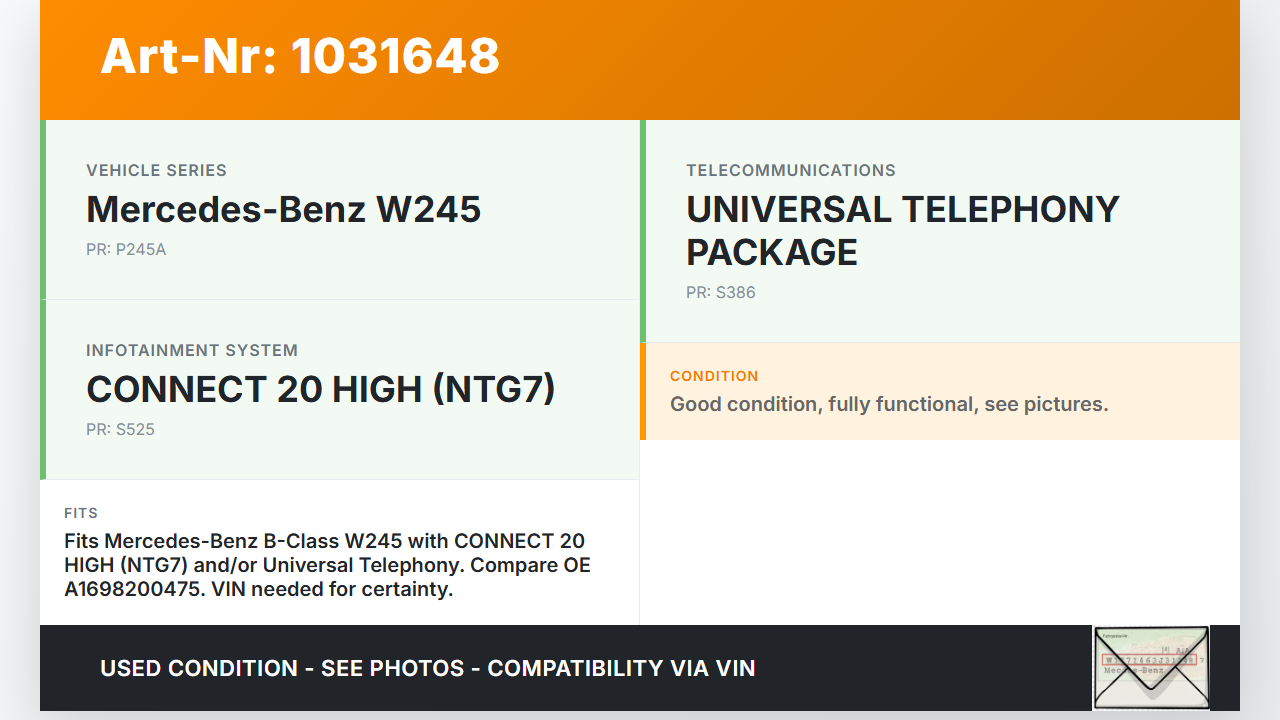
Task: Click the fits description mentioning OE A1698200475
Action: (327, 565)
